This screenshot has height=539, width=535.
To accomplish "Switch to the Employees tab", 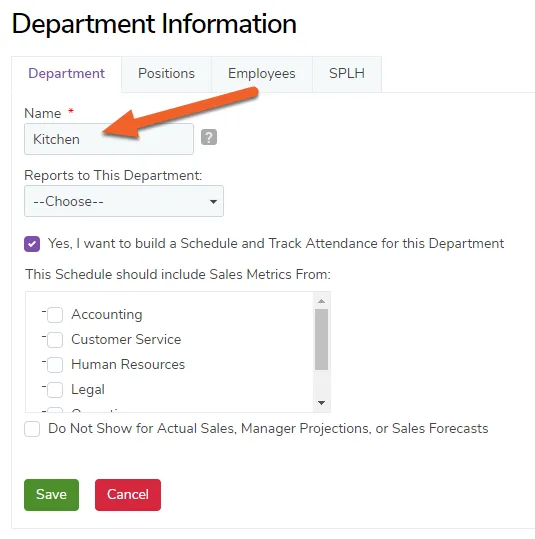I will click(262, 74).
